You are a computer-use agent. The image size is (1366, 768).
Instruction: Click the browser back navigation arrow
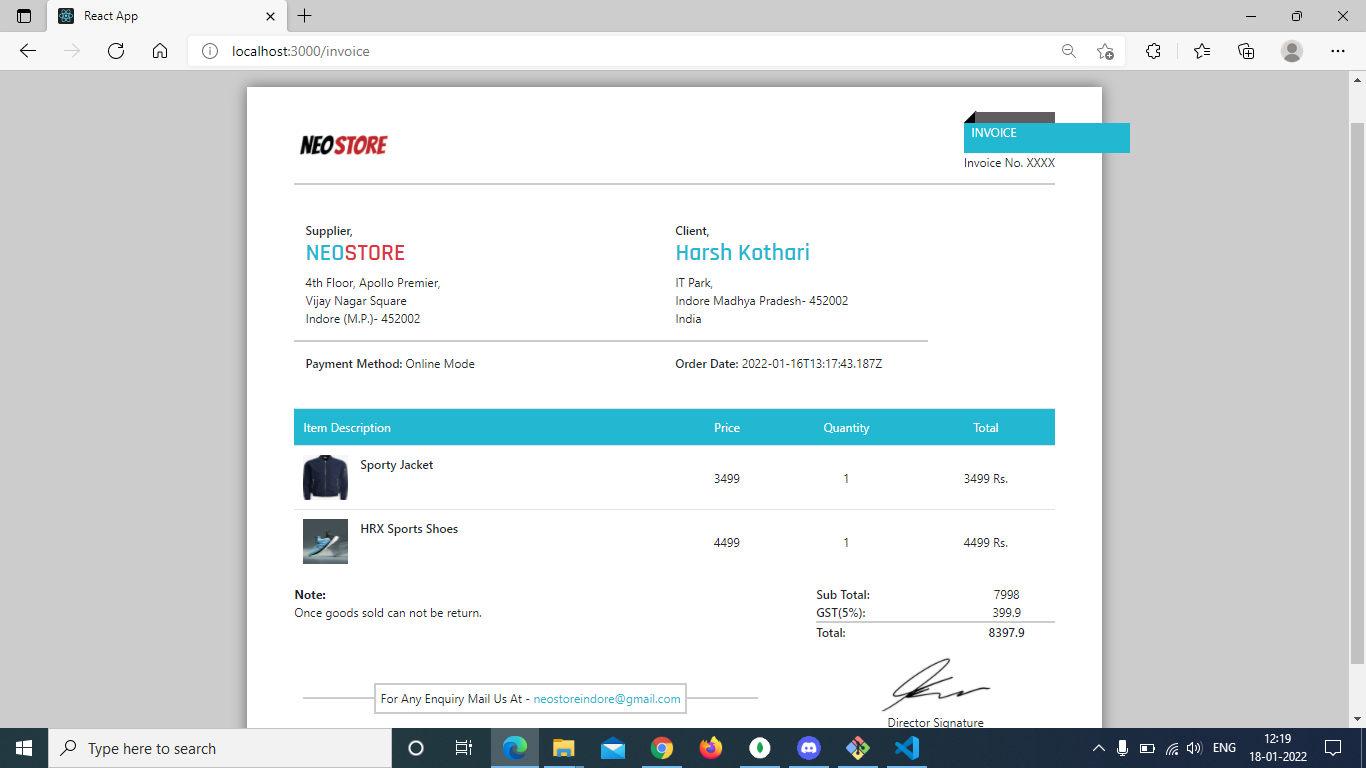(27, 51)
